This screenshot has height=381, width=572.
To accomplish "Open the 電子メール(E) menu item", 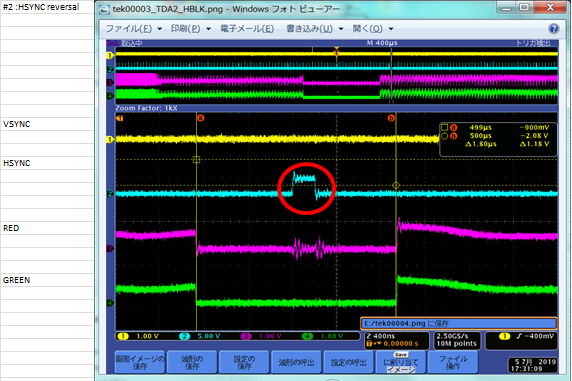I will (247, 28).
